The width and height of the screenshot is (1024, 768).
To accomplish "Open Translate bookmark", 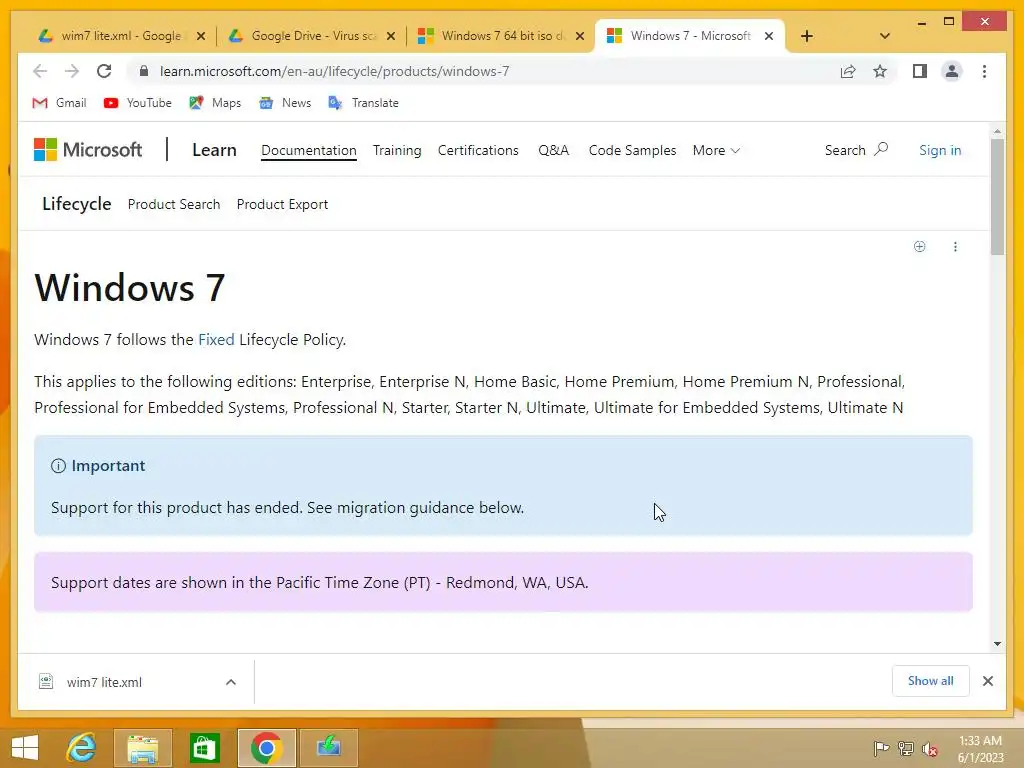I will point(364,103).
